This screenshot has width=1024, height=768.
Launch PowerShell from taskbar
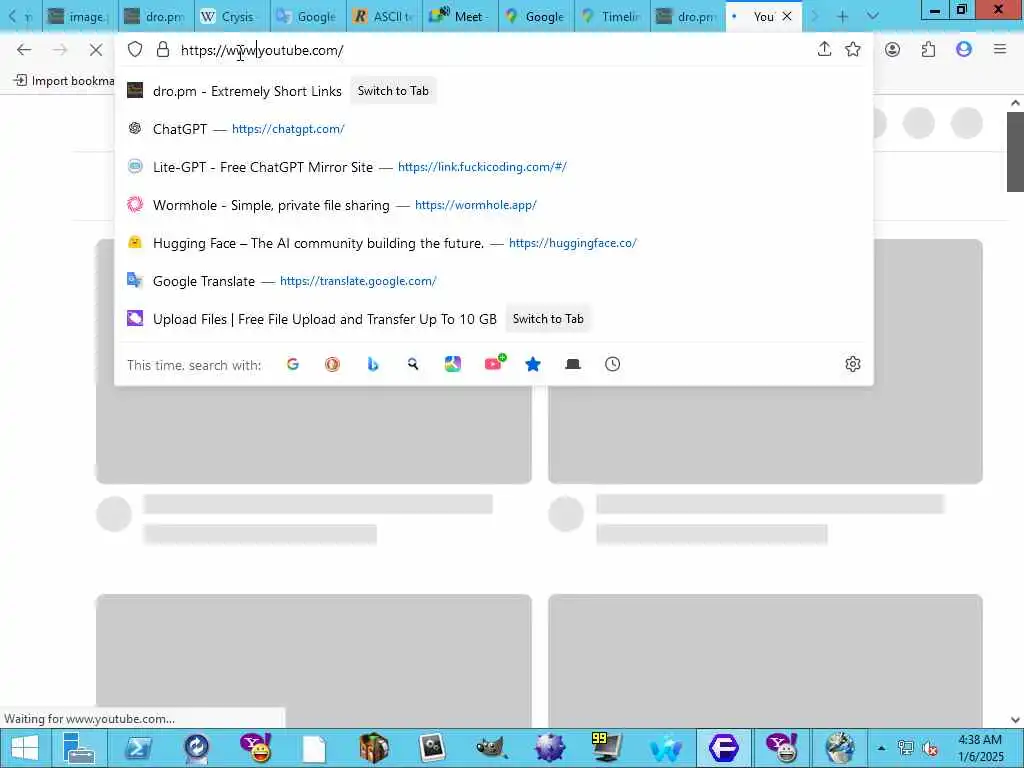(138, 748)
